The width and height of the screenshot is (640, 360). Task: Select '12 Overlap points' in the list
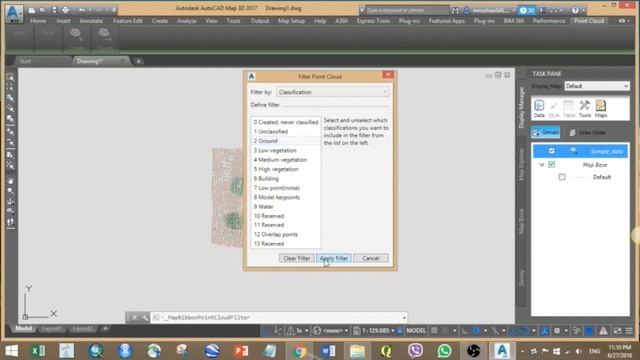tap(286, 234)
